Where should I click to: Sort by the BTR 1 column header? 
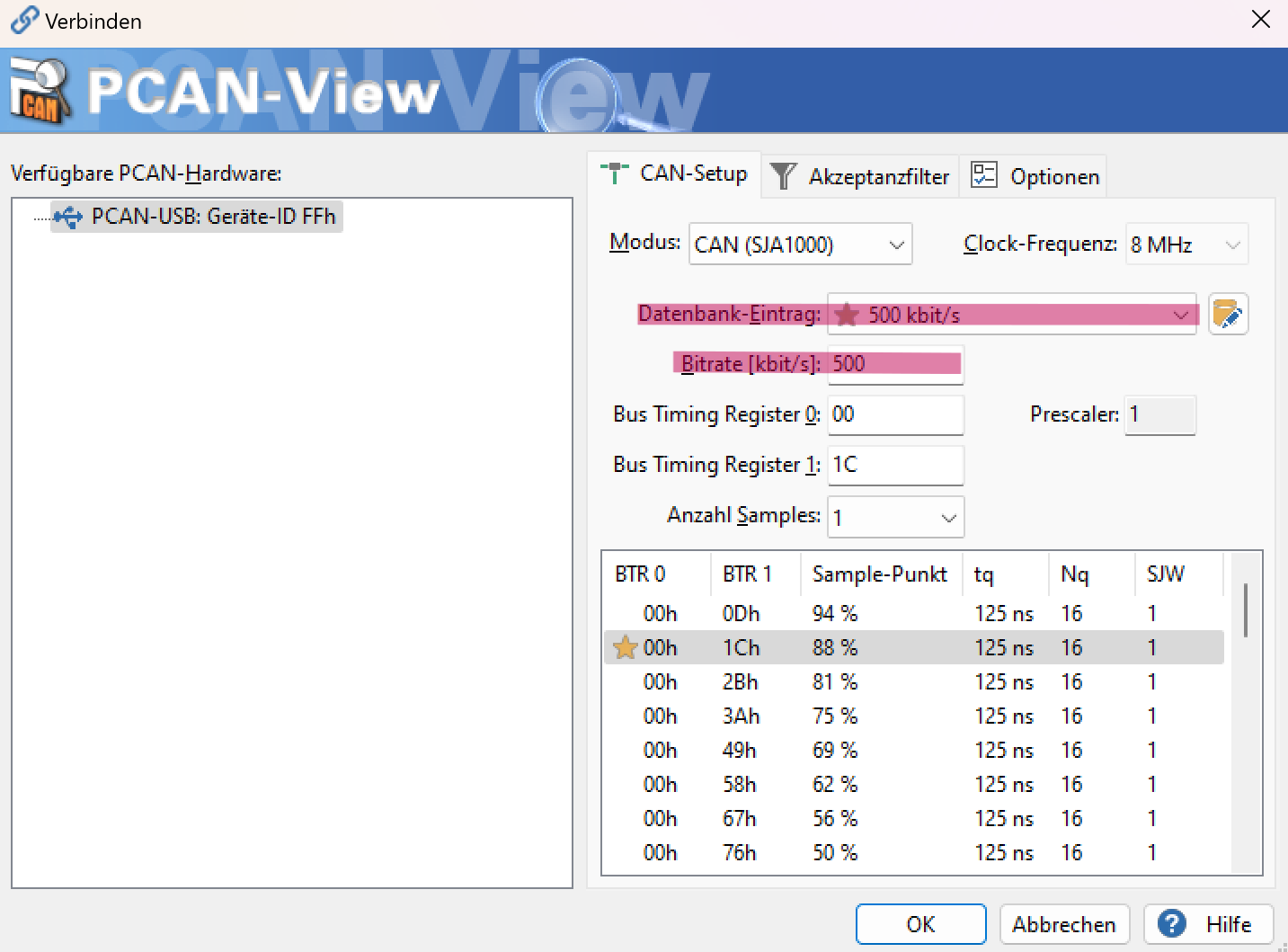point(756,574)
